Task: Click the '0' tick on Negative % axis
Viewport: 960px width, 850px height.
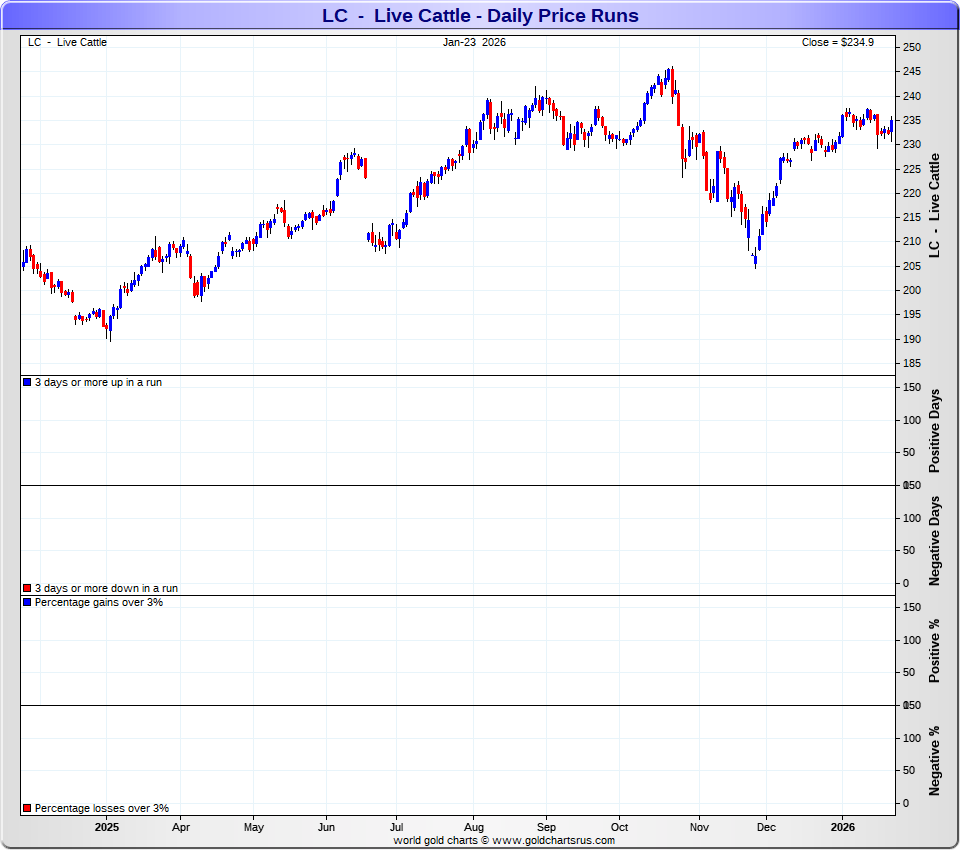Action: tap(906, 803)
